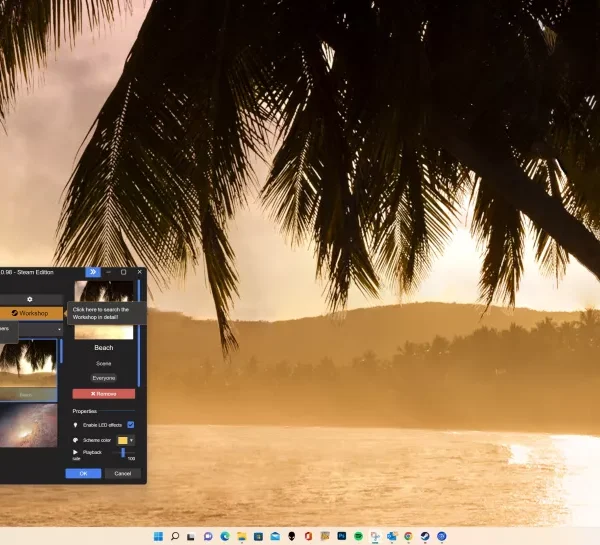This screenshot has height=545, width=600.
Task: Click the yellow Scheme color swatch
Action: click(x=123, y=440)
